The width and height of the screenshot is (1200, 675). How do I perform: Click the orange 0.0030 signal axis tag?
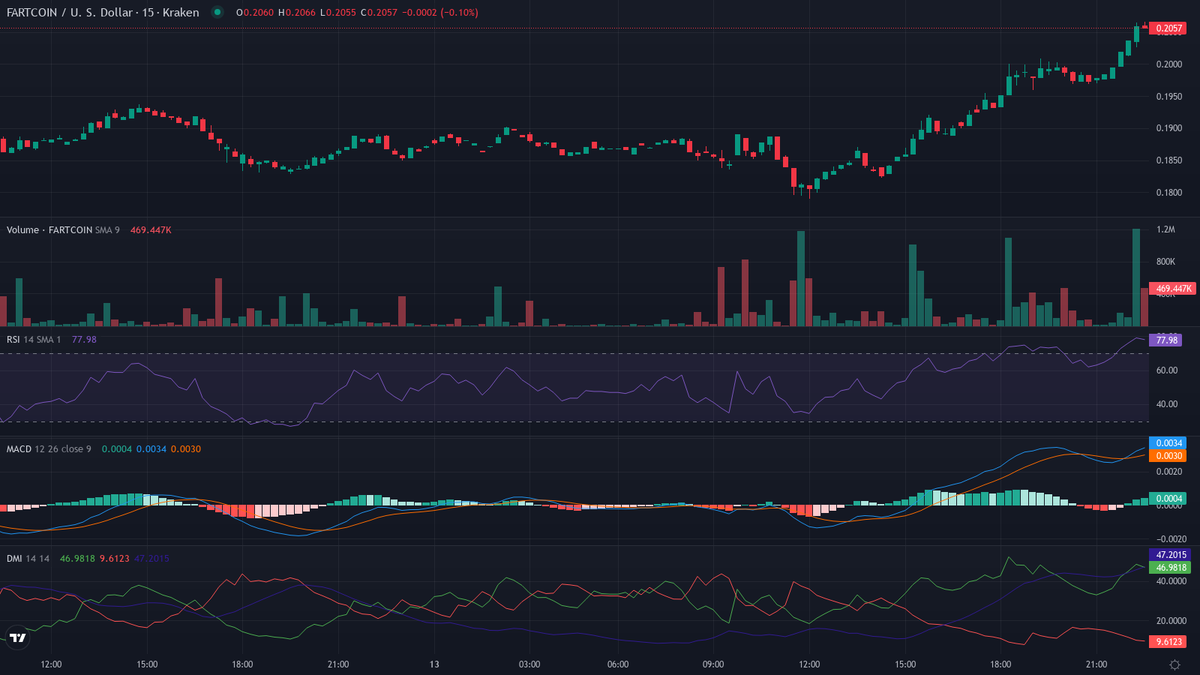tap(1168, 456)
